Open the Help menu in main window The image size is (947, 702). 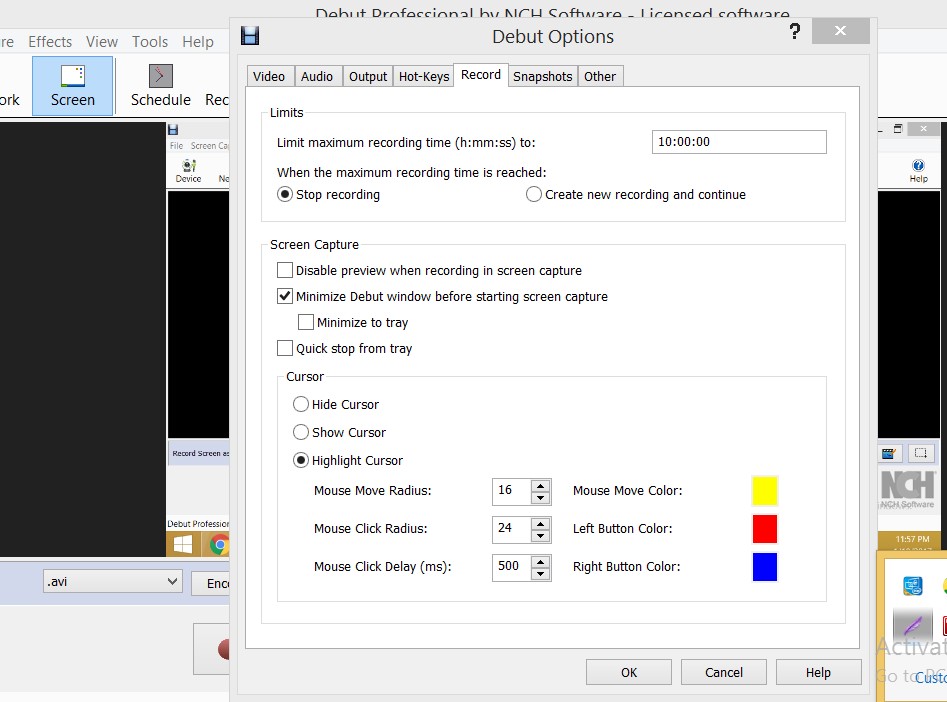pyautogui.click(x=197, y=42)
